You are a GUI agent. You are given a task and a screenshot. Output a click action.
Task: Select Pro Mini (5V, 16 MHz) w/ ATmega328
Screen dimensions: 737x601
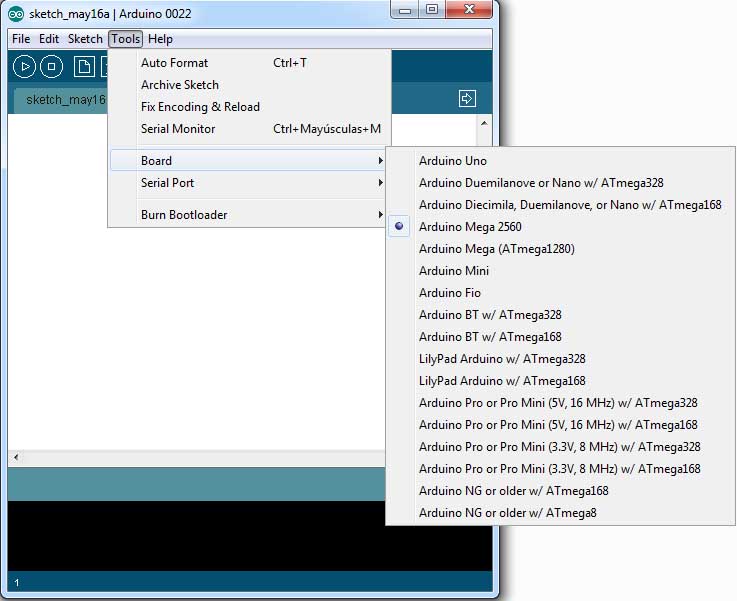click(561, 403)
